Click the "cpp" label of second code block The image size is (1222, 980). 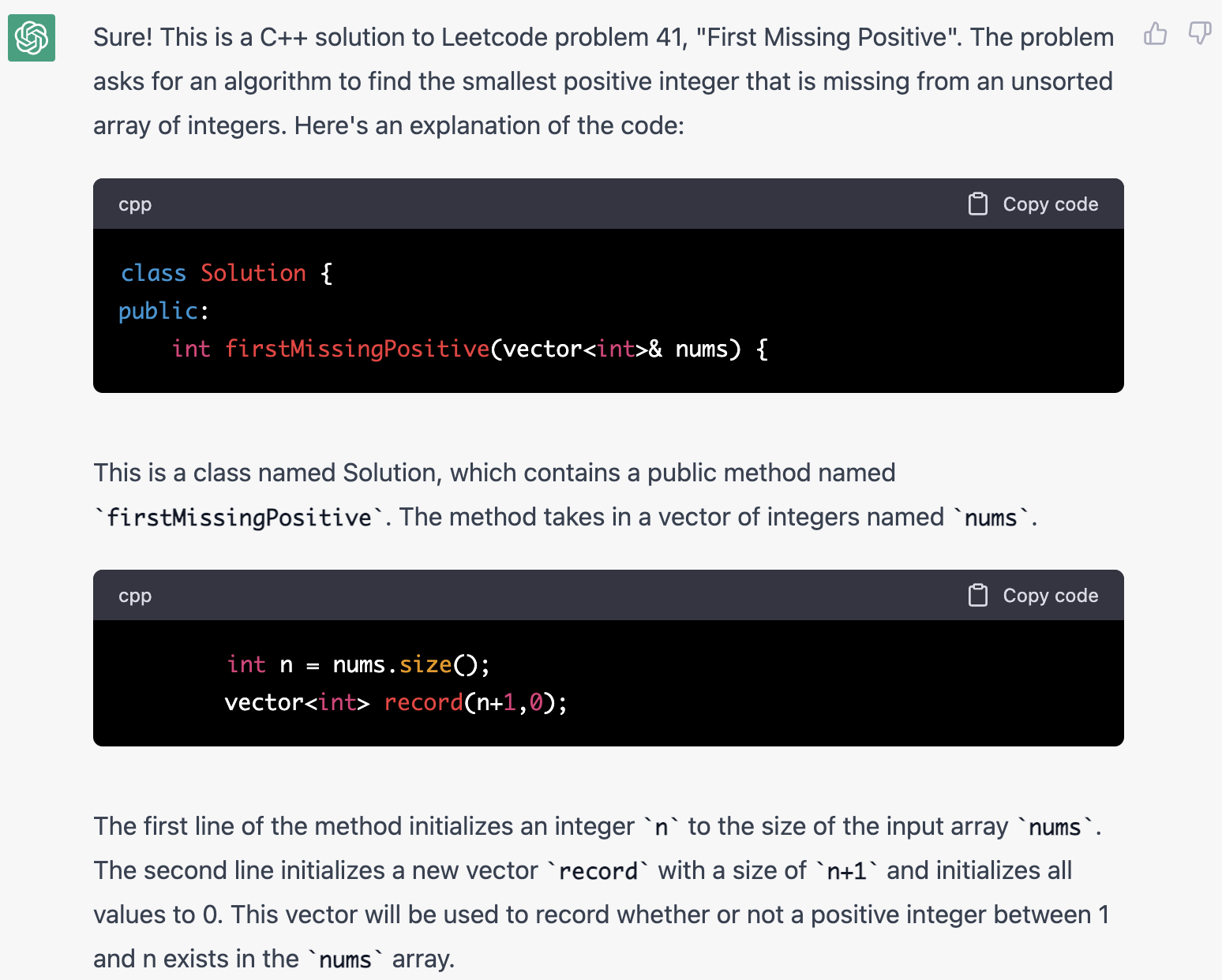tap(135, 596)
